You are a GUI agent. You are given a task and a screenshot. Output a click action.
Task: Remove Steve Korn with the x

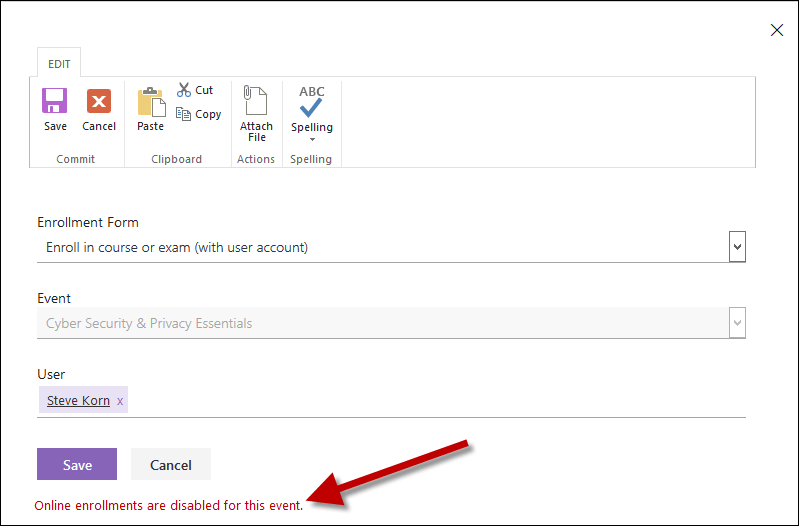click(120, 401)
